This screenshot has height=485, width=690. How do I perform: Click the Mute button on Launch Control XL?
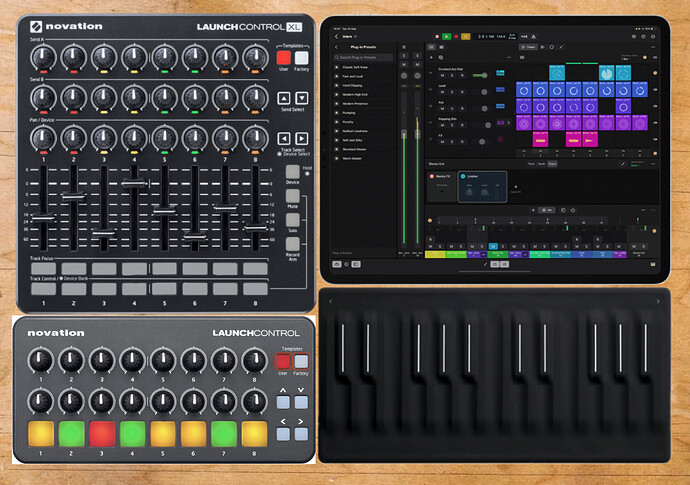tap(293, 196)
